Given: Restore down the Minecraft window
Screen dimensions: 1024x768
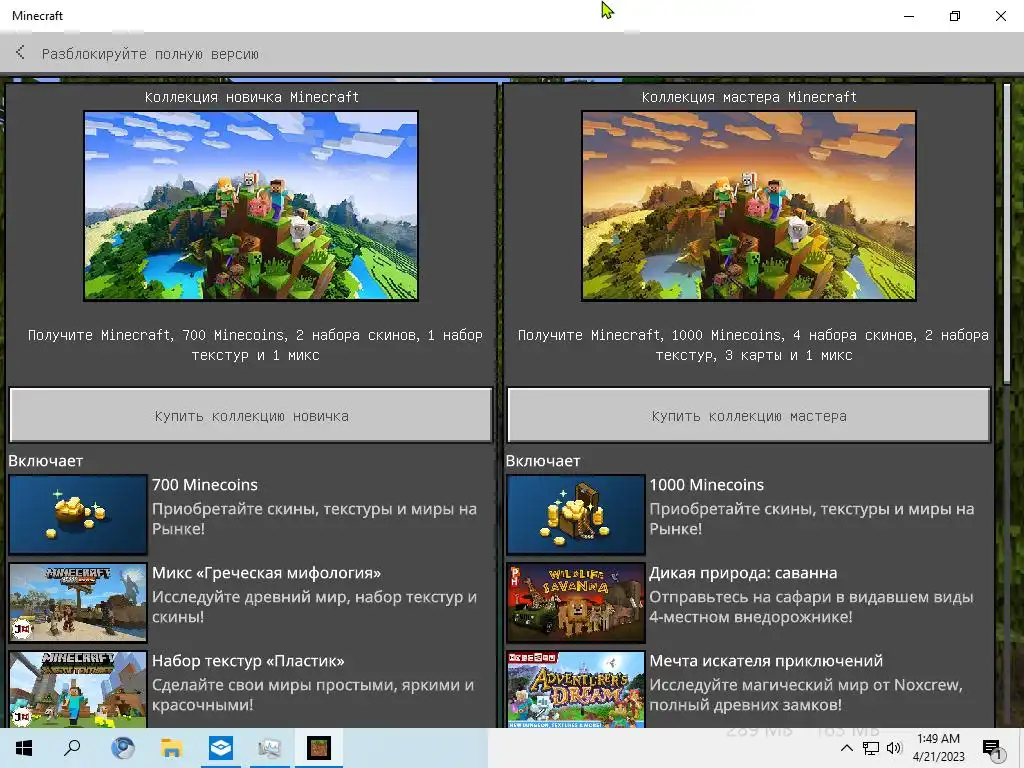Looking at the screenshot, I should pyautogui.click(x=955, y=16).
